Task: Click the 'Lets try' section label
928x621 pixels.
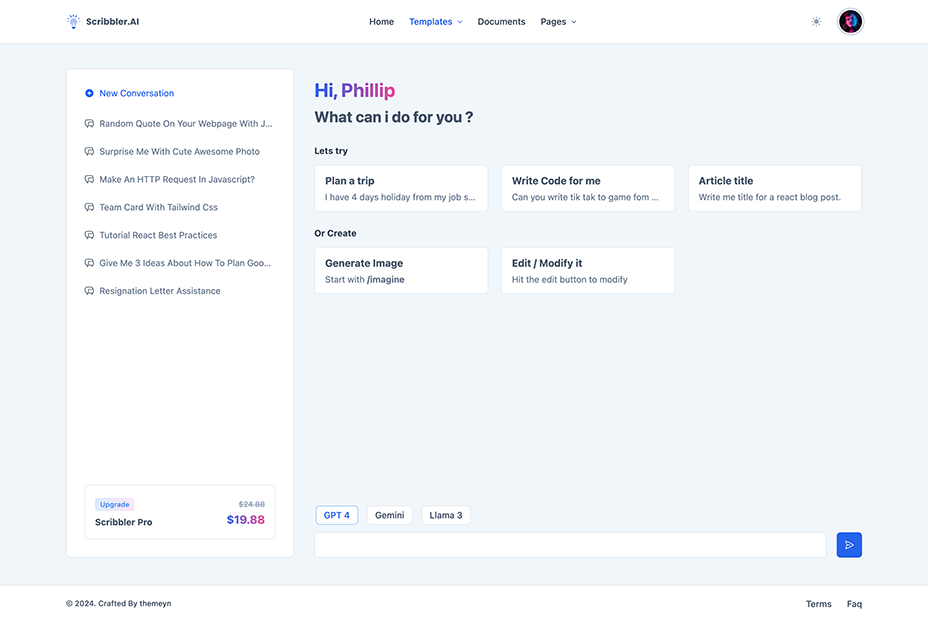Action: [x=331, y=151]
